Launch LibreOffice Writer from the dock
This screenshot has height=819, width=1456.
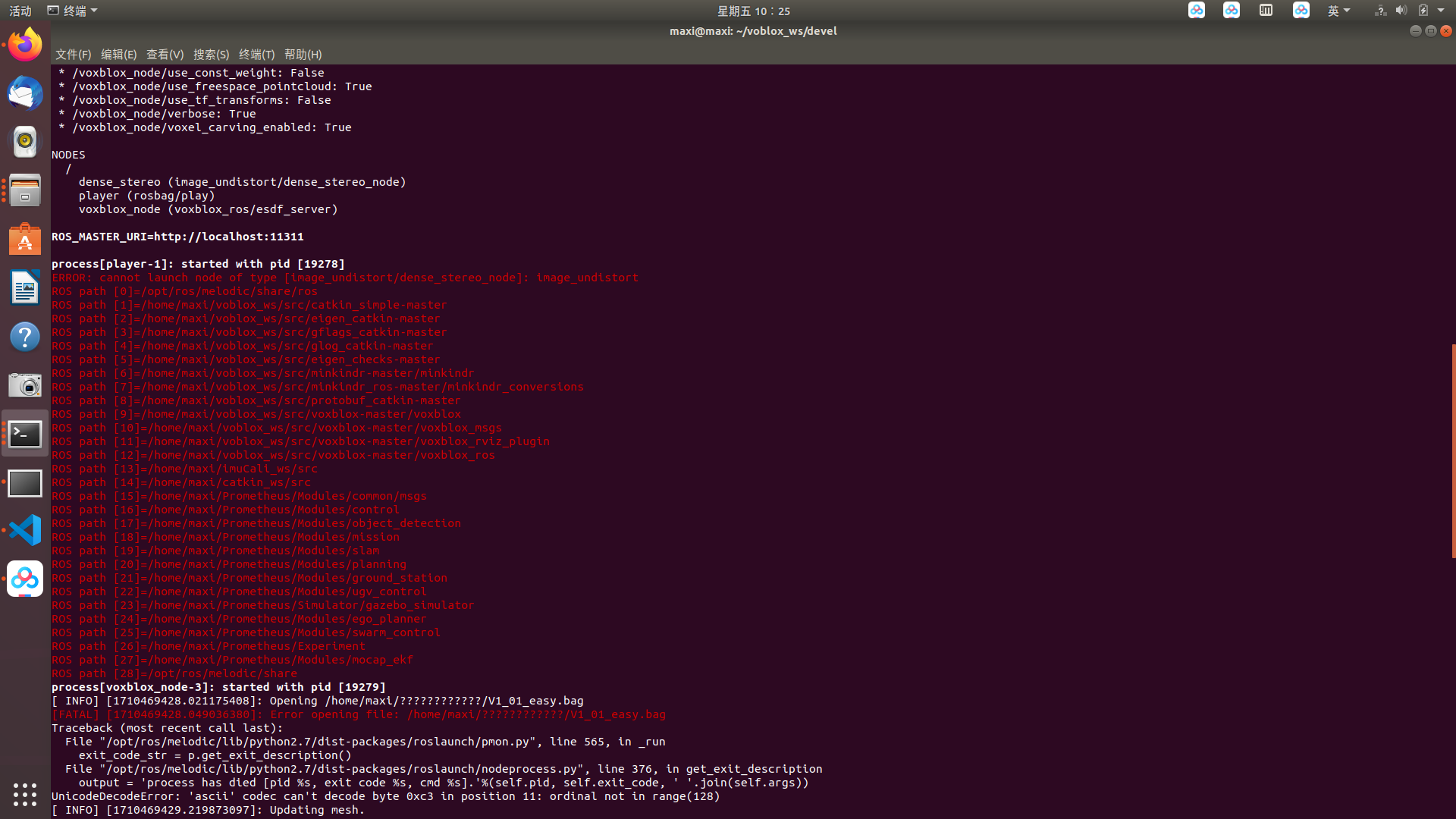point(25,288)
